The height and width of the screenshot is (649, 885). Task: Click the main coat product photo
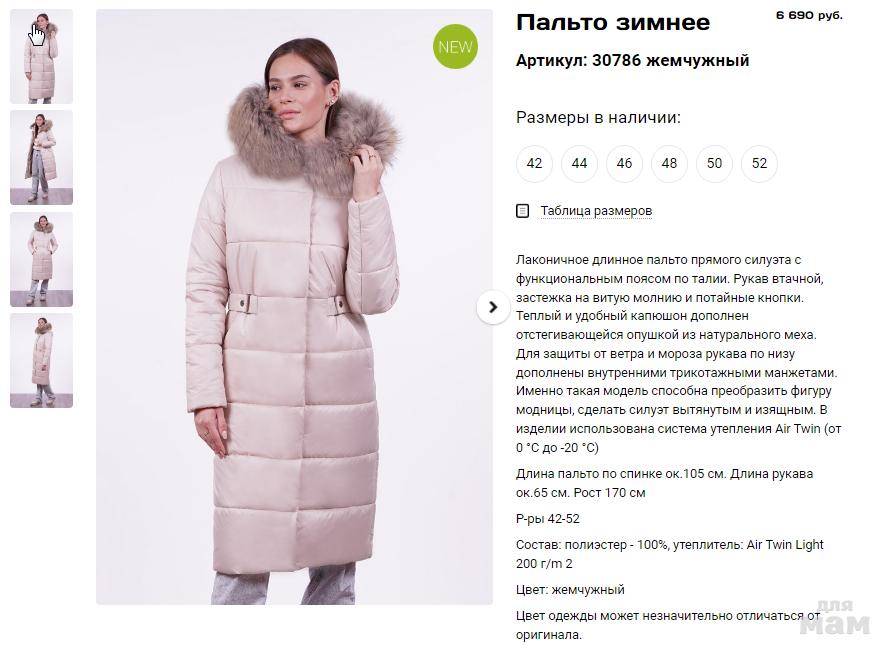pos(294,307)
